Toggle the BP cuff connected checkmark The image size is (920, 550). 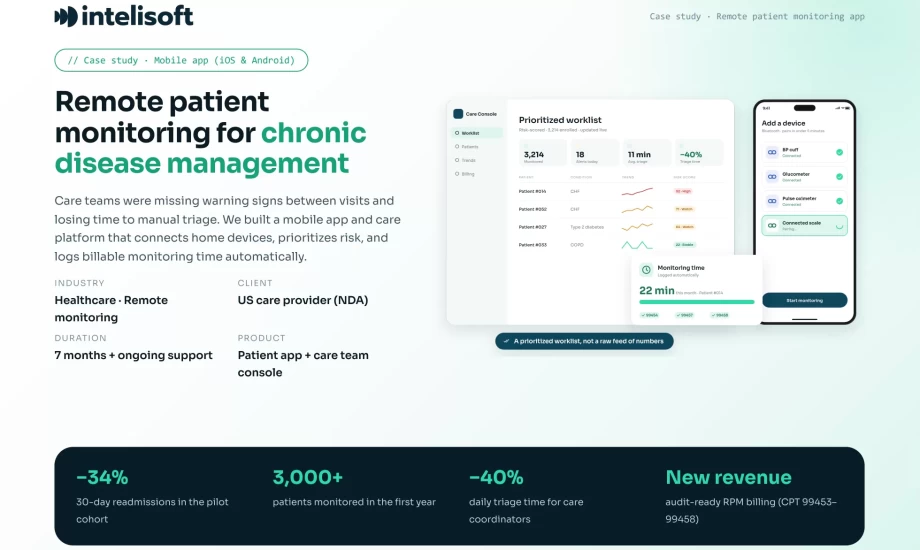tap(840, 152)
